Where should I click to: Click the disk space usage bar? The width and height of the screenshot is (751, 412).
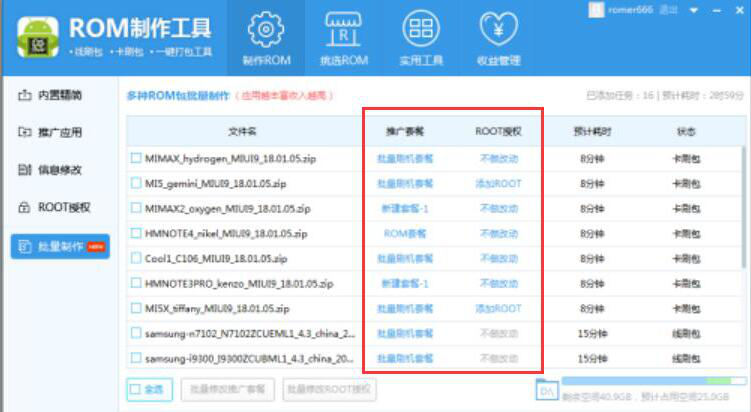pos(654,381)
